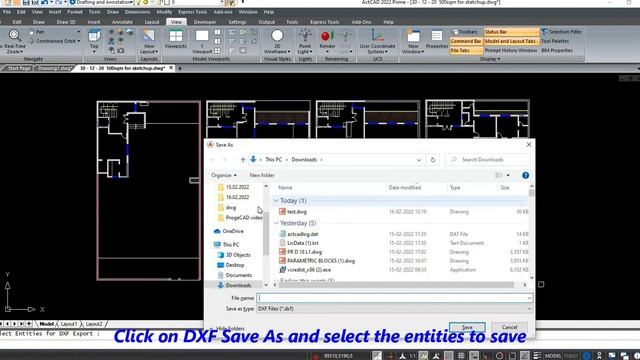The width and height of the screenshot is (640, 360).
Task: Toggle Status Bar display option
Action: (x=511, y=31)
